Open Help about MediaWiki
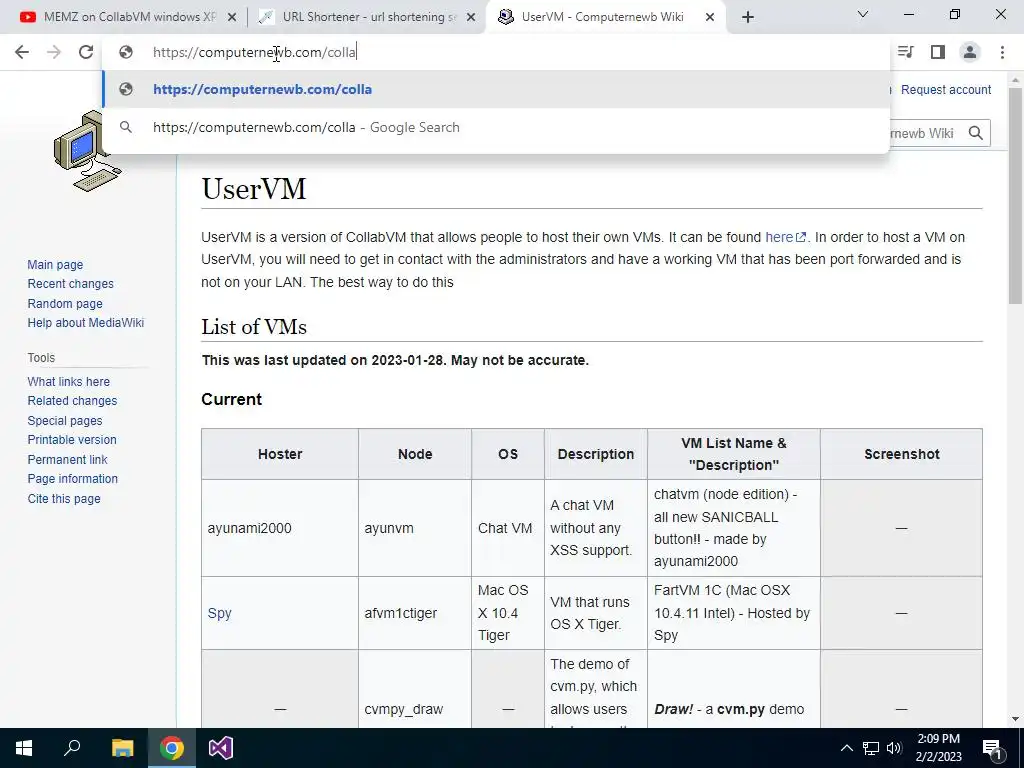The width and height of the screenshot is (1024, 768). point(86,323)
